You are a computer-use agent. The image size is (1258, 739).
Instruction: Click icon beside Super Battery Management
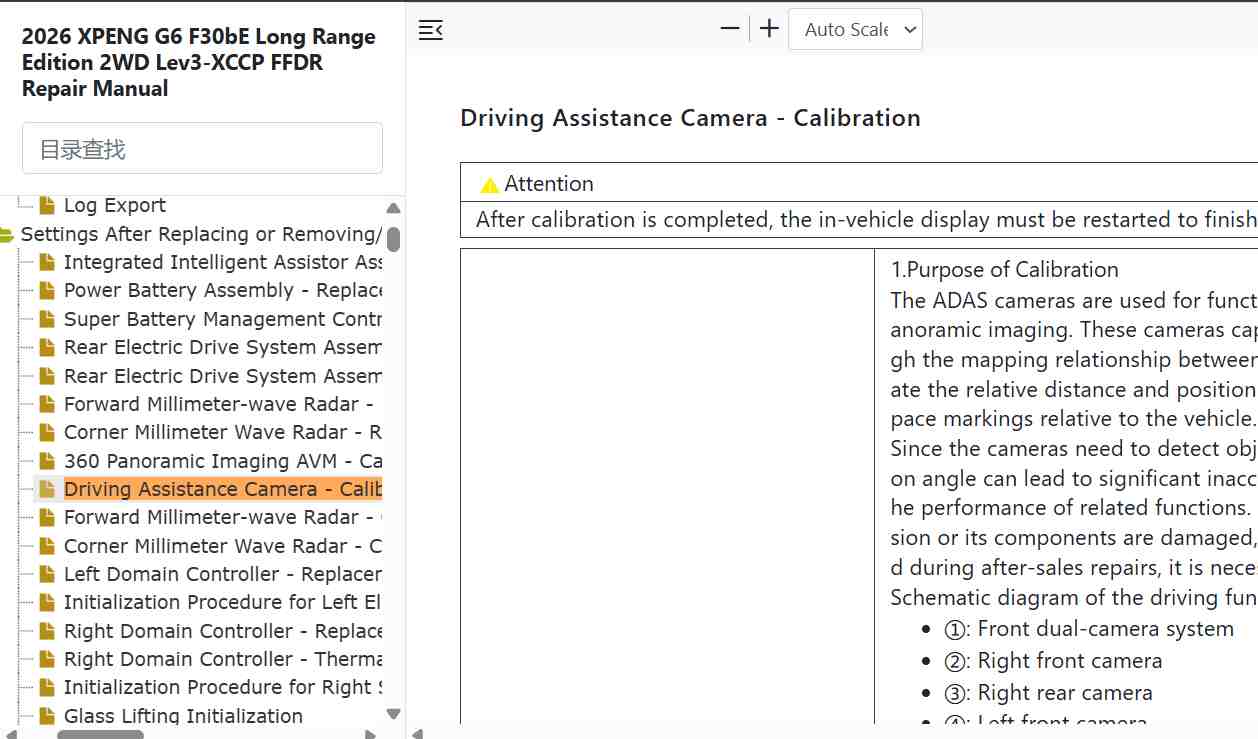(47, 320)
